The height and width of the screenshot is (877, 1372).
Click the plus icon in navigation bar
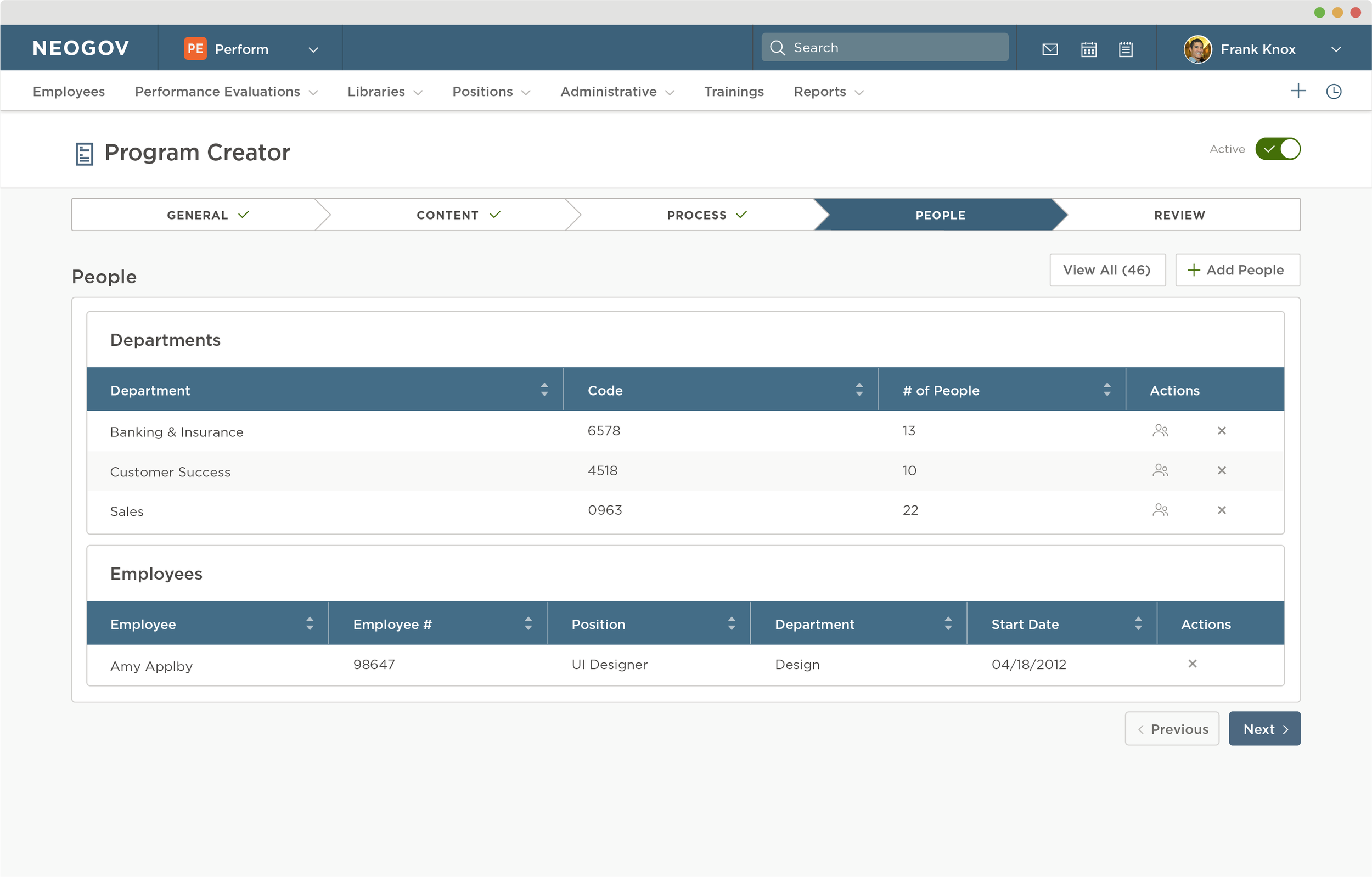coord(1298,91)
